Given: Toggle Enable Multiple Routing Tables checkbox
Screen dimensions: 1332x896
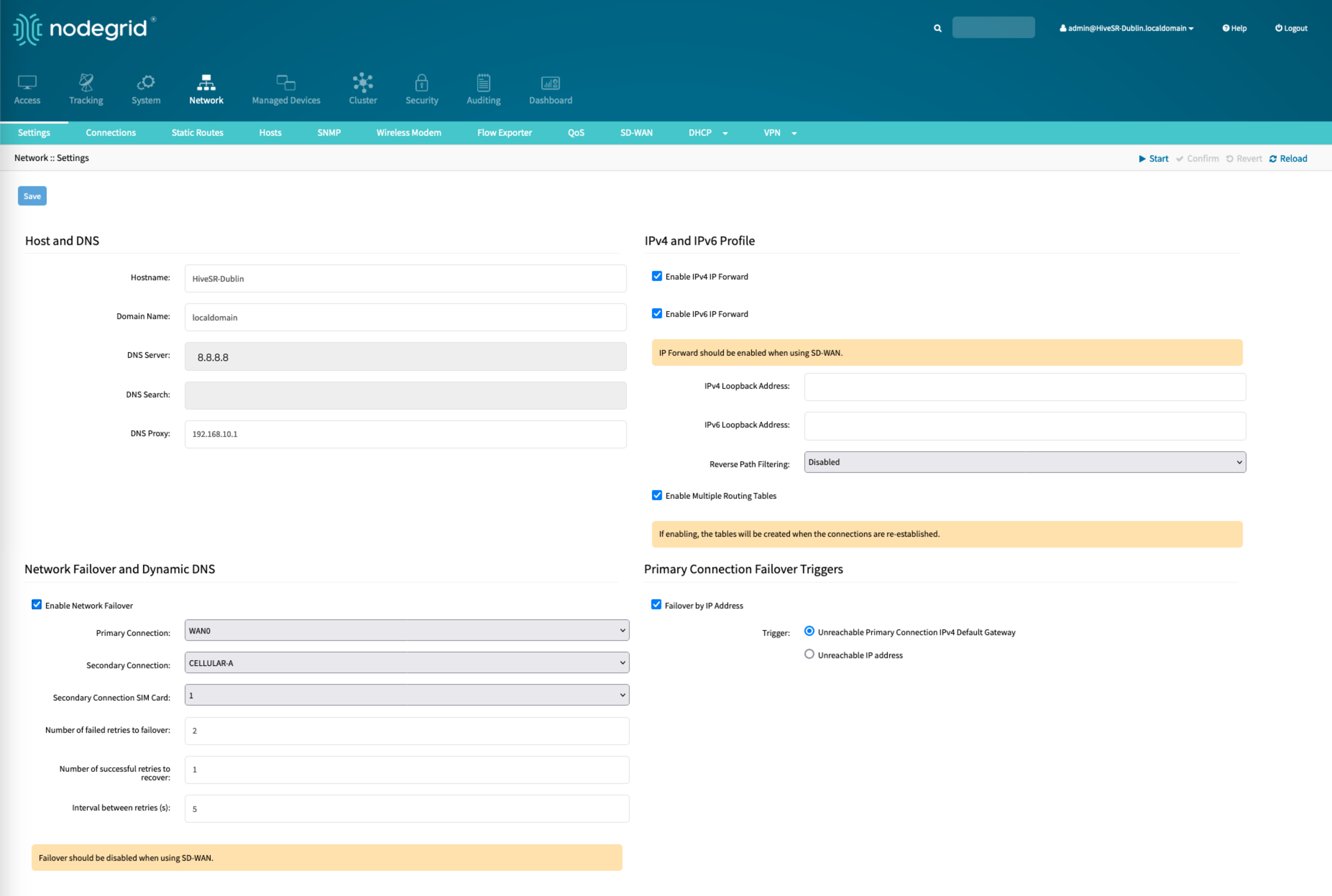Looking at the screenshot, I should click(657, 495).
